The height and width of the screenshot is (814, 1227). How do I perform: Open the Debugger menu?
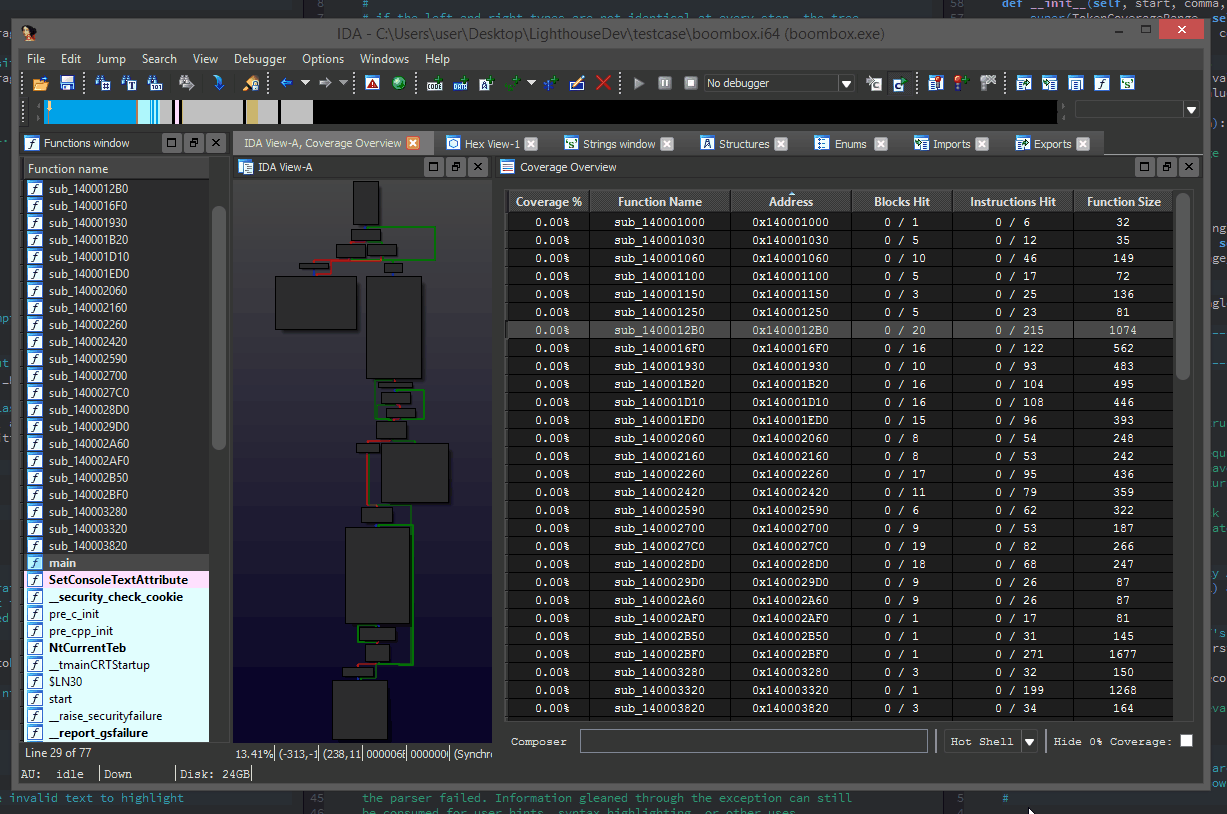260,59
